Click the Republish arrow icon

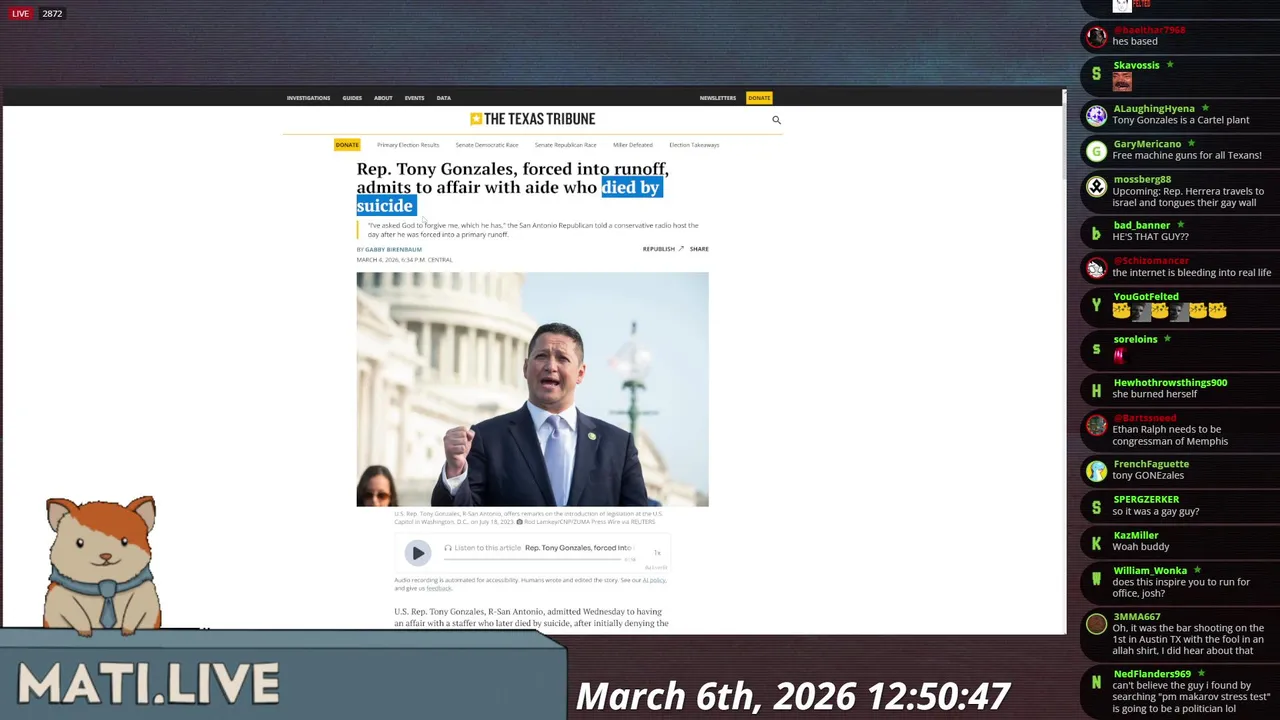681,249
